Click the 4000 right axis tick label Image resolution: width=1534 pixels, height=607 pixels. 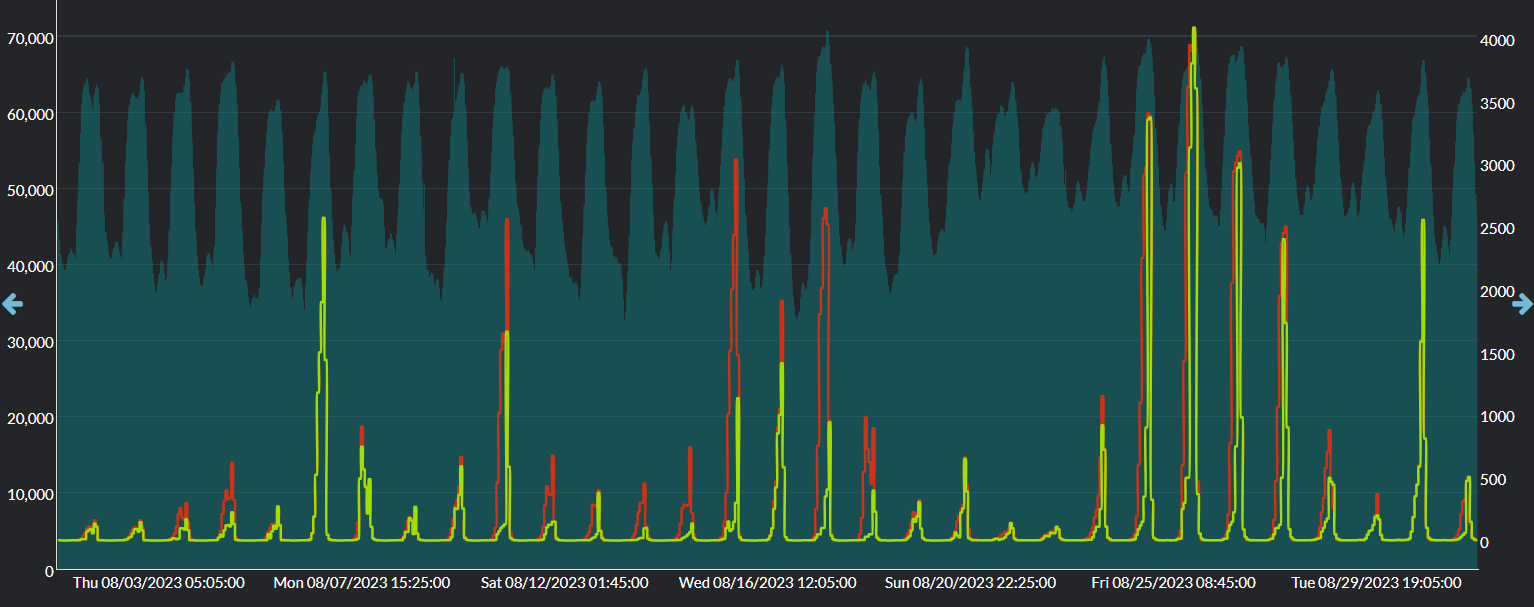click(1497, 40)
